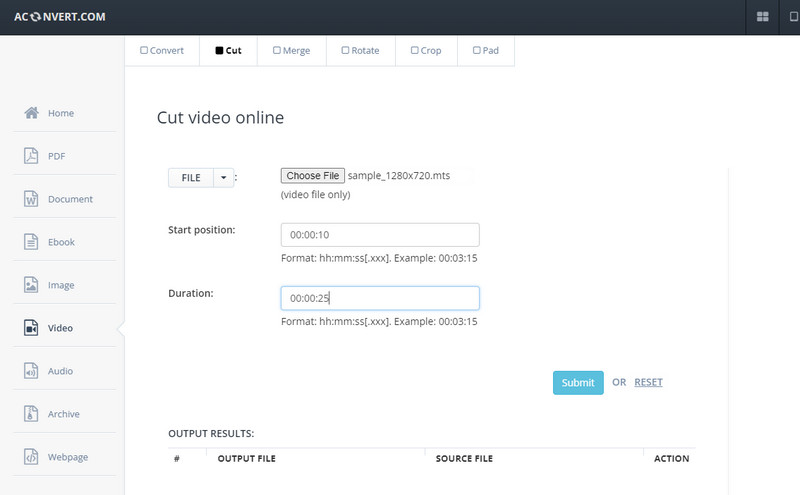
Task: Toggle the Merge option checkbox
Action: 277,50
